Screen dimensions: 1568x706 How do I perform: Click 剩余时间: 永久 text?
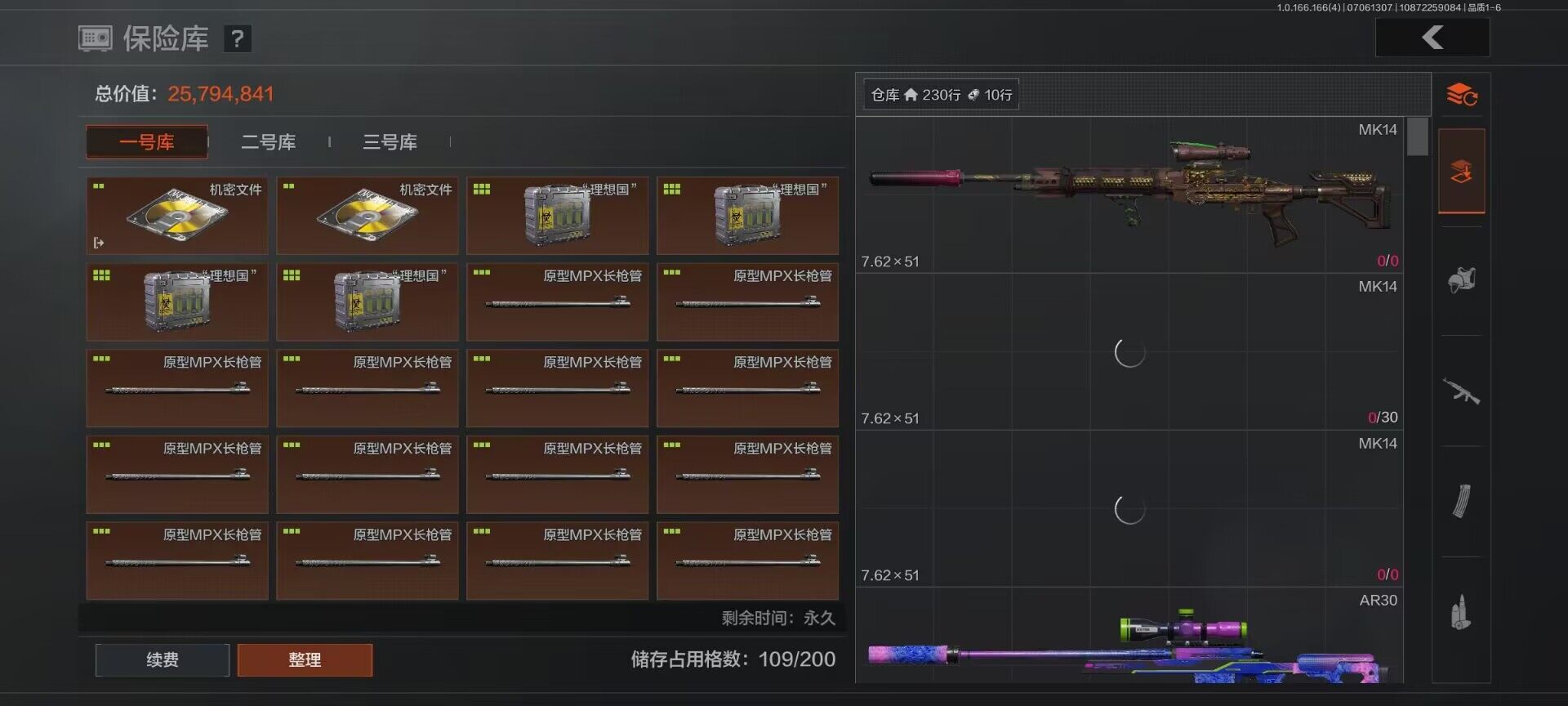778,618
